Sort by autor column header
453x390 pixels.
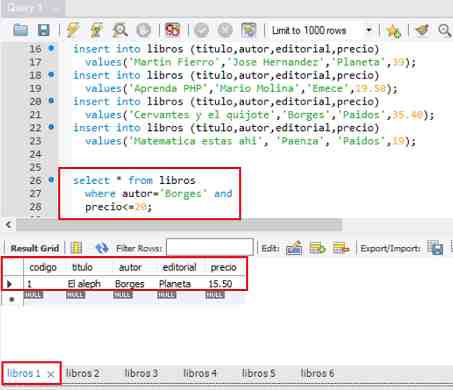pyautogui.click(x=130, y=267)
